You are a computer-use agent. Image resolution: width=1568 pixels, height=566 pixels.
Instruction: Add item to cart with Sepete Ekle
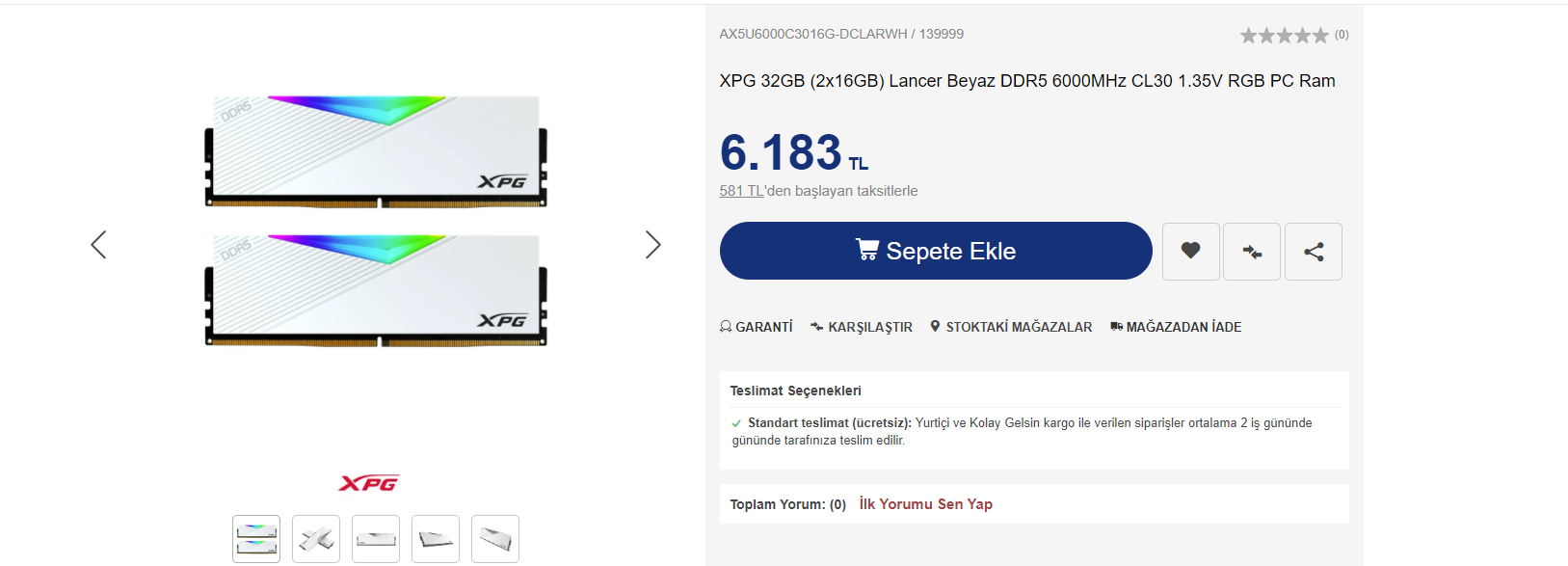click(936, 251)
